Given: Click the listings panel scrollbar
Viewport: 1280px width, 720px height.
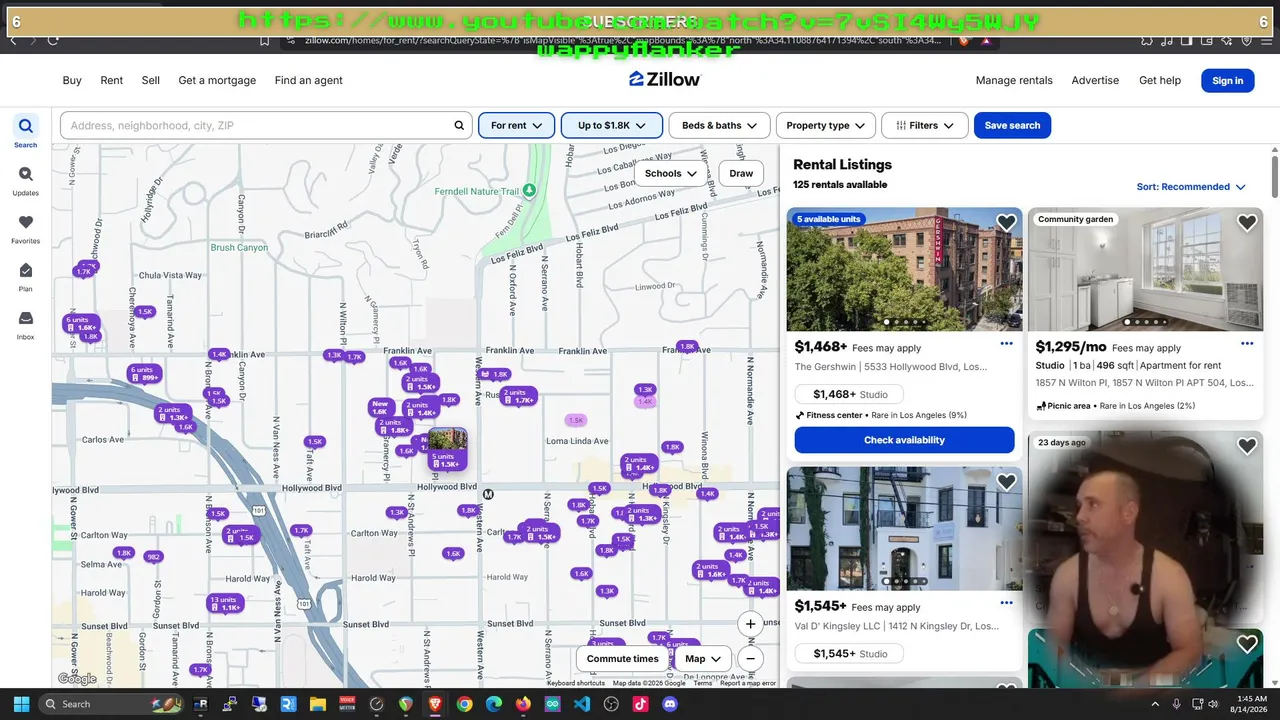Looking at the screenshot, I should click(1275, 175).
